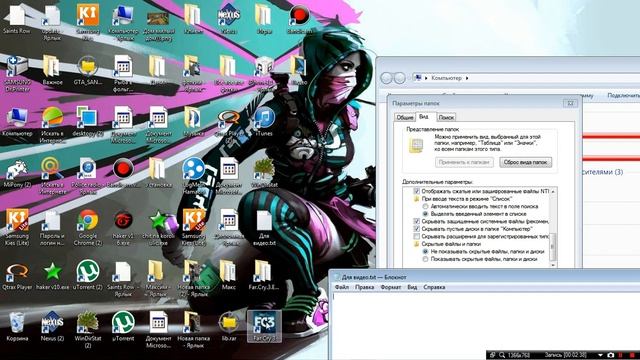Select the Искать в Интернете globe icon

pyautogui.click(x=52, y=118)
